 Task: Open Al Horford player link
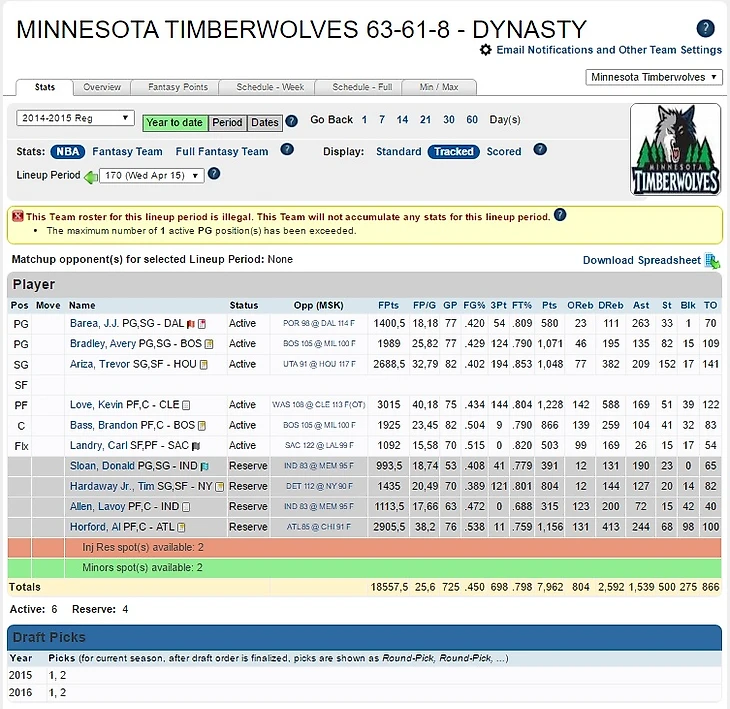click(95, 527)
